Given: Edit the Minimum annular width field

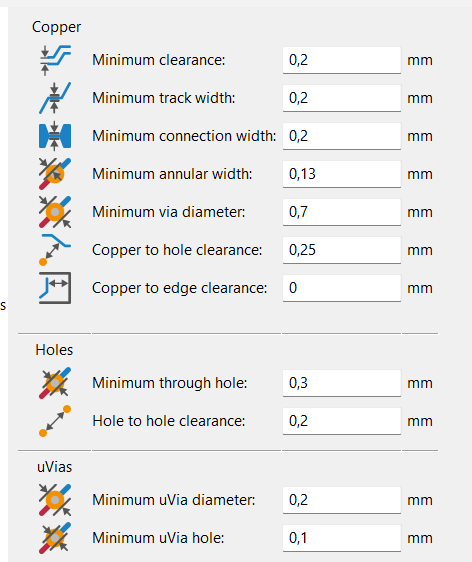Looking at the screenshot, I should click(342, 174).
